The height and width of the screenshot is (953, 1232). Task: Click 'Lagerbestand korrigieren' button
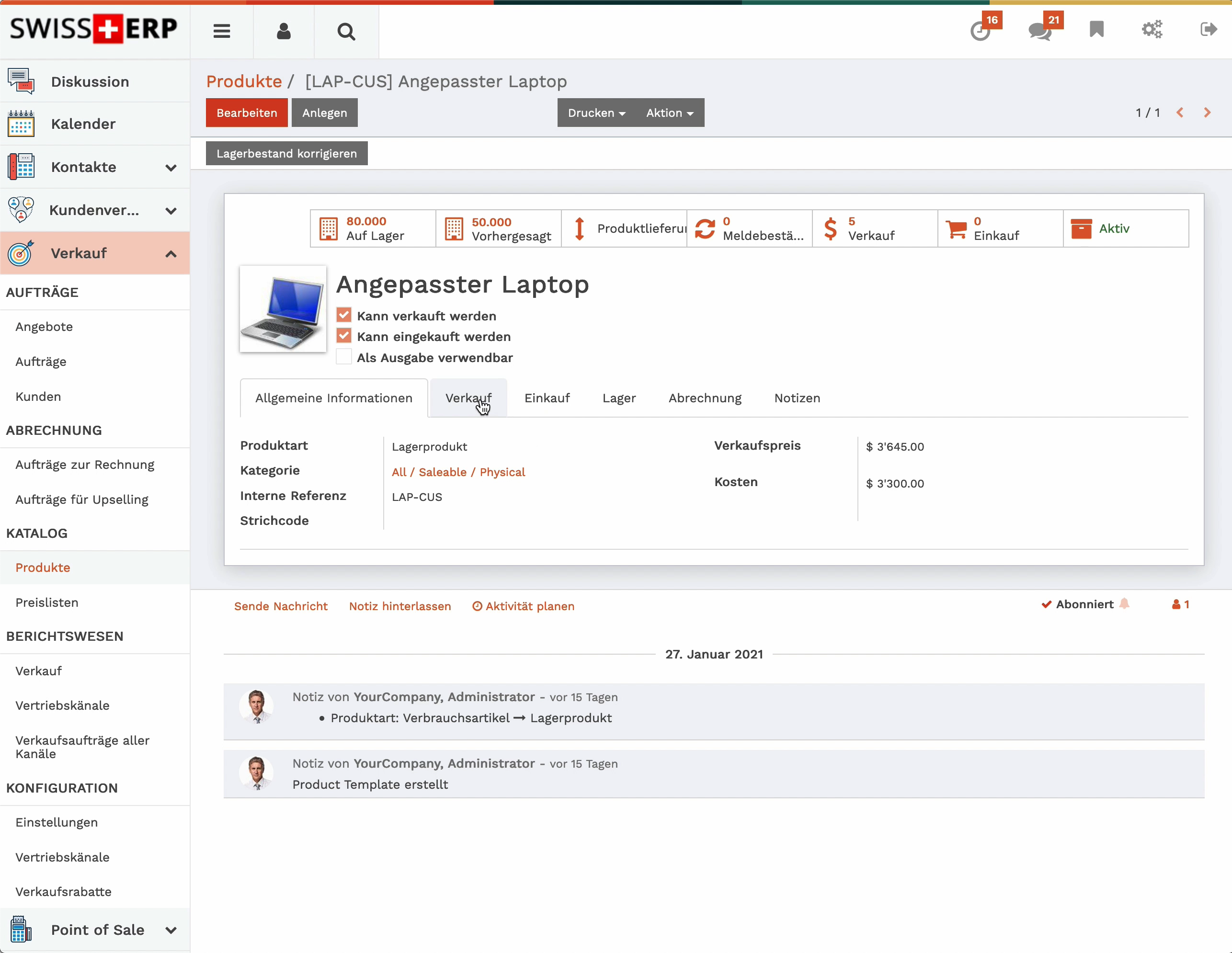pyautogui.click(x=286, y=153)
